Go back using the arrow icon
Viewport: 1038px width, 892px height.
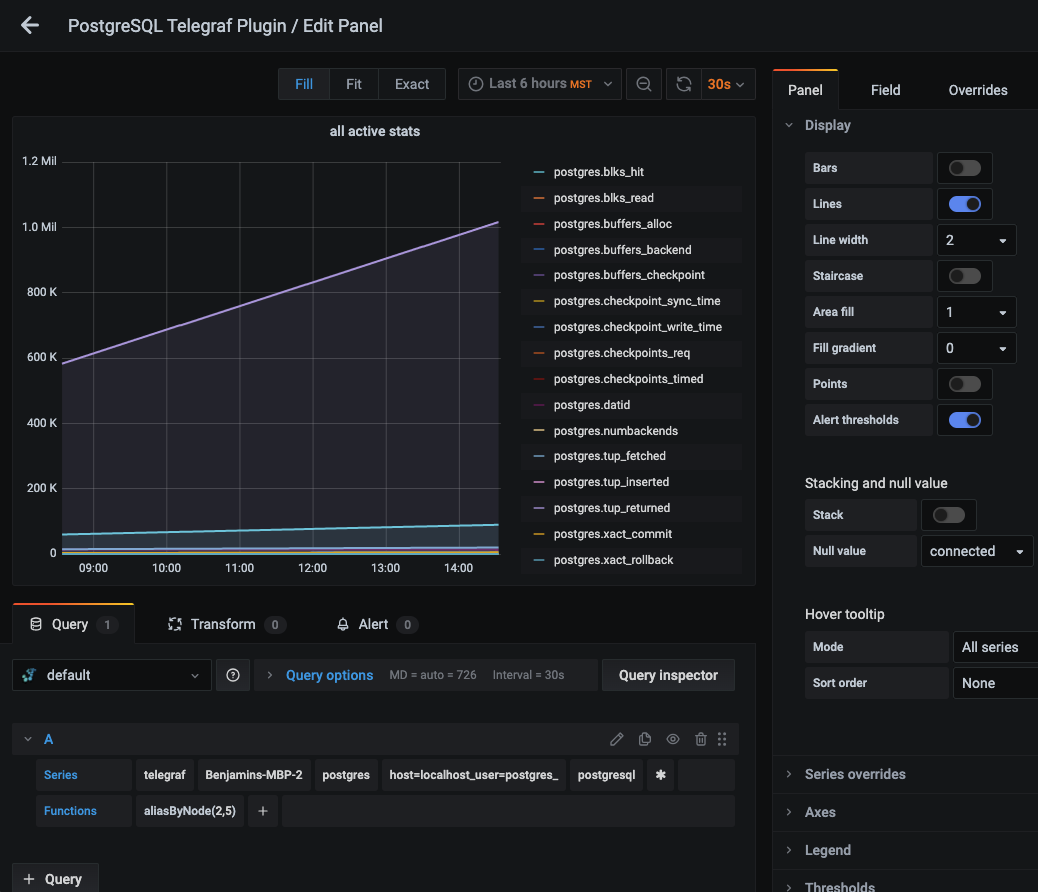click(x=30, y=26)
